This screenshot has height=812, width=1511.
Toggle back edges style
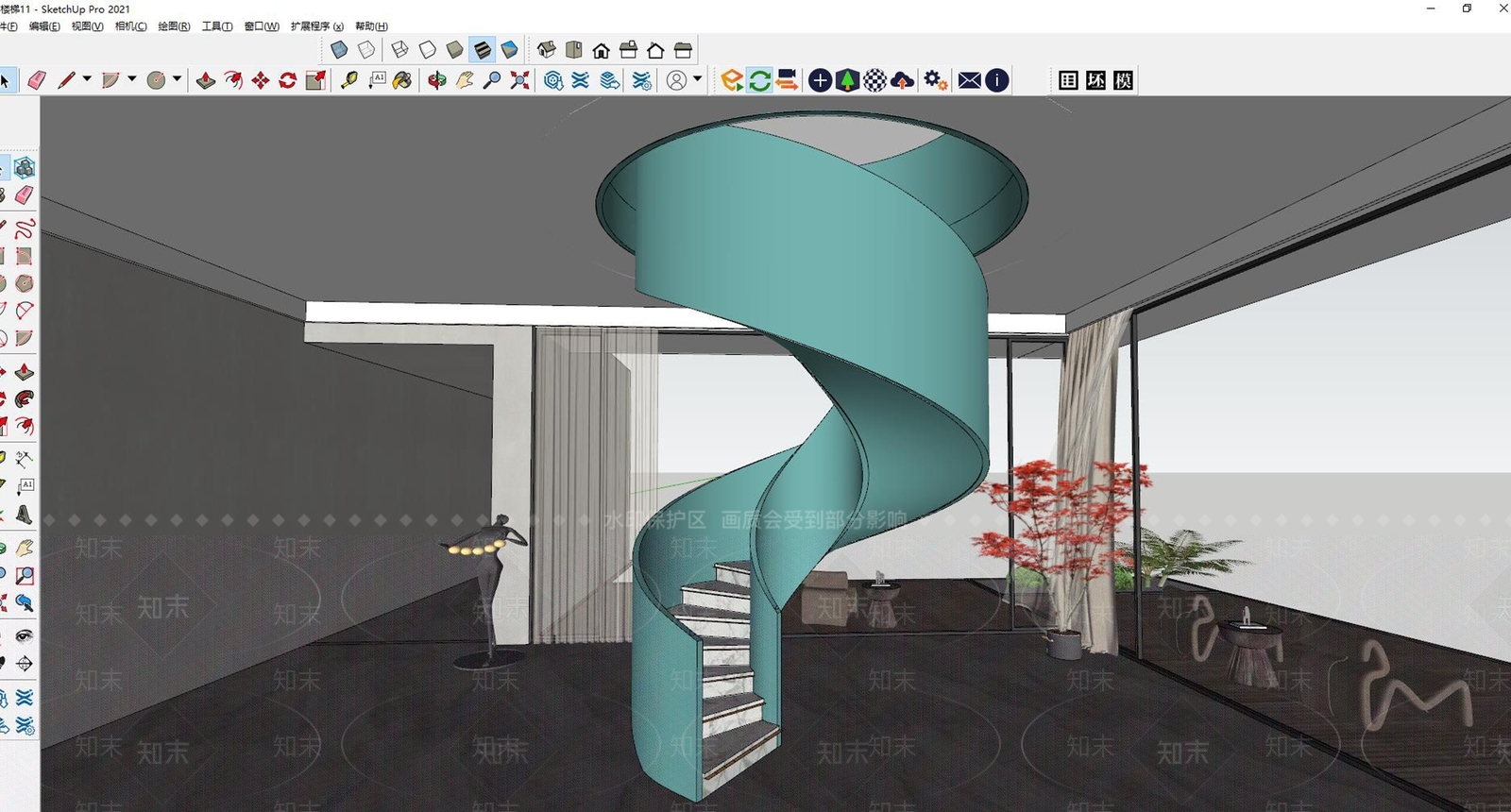(366, 49)
